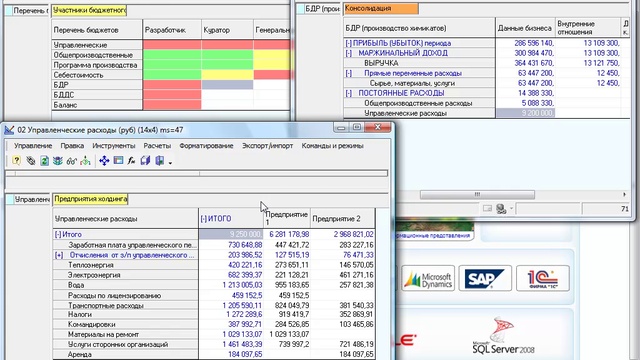
Task: Click the Разработчик column header
Action: (x=172, y=30)
